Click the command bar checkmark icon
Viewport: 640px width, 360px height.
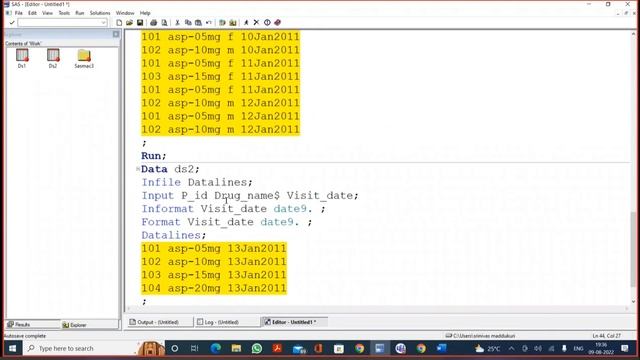[12, 22]
